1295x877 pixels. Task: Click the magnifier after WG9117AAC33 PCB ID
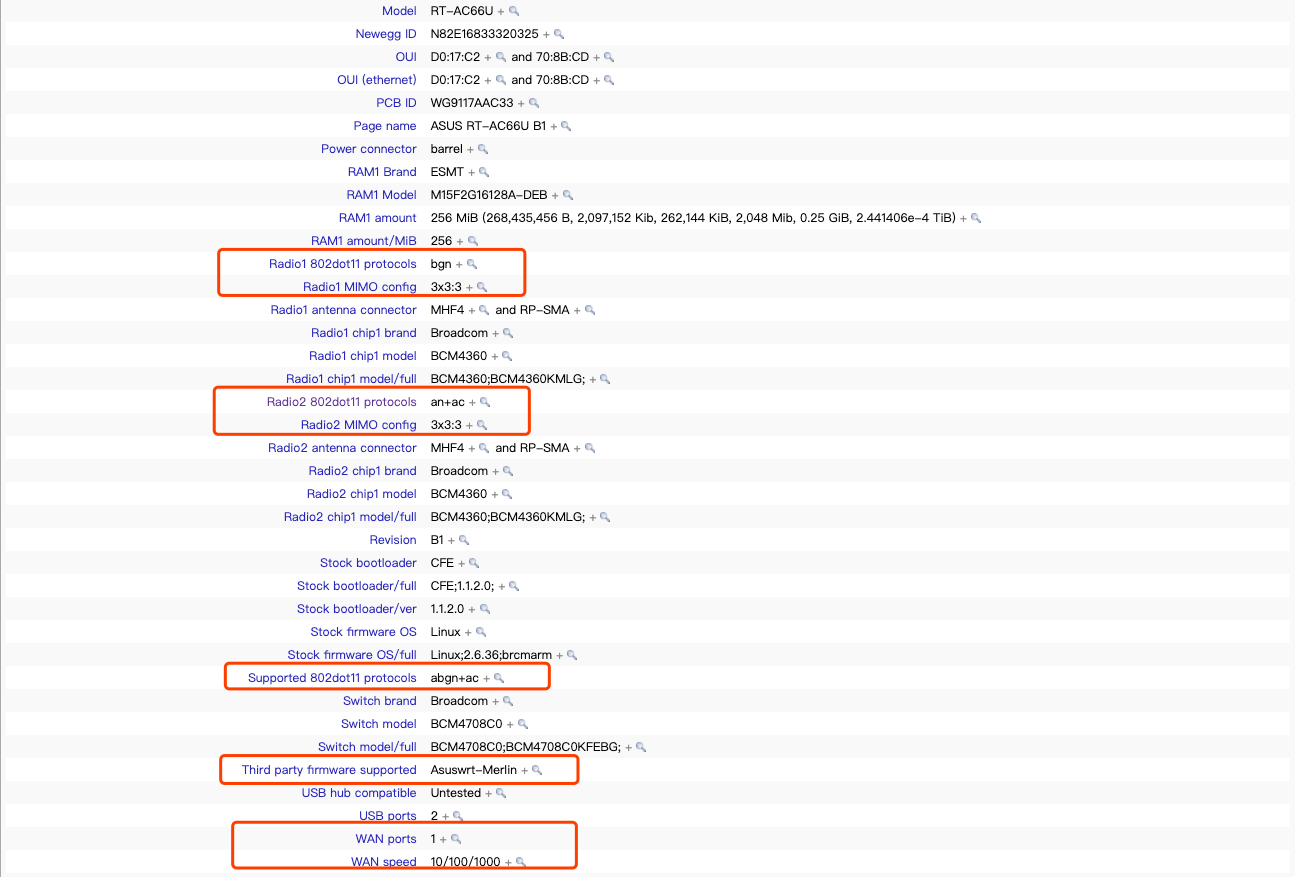534,103
